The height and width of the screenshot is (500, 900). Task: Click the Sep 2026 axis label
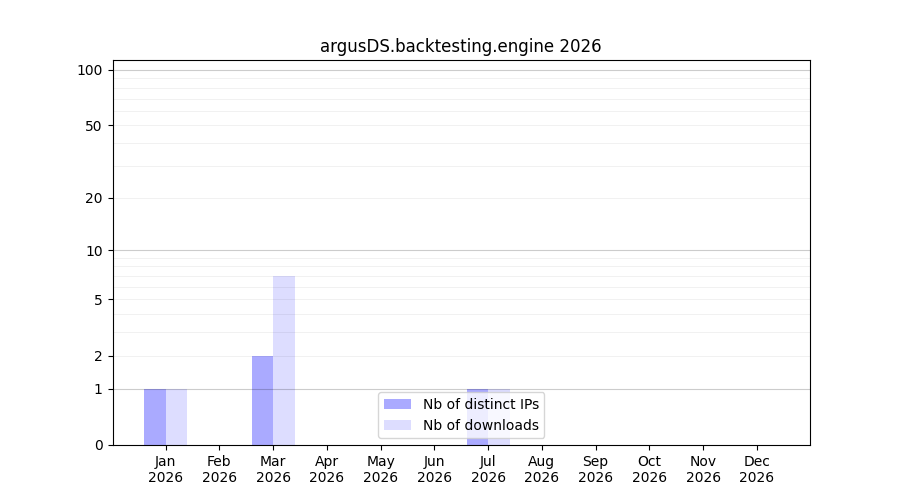[x=595, y=469]
